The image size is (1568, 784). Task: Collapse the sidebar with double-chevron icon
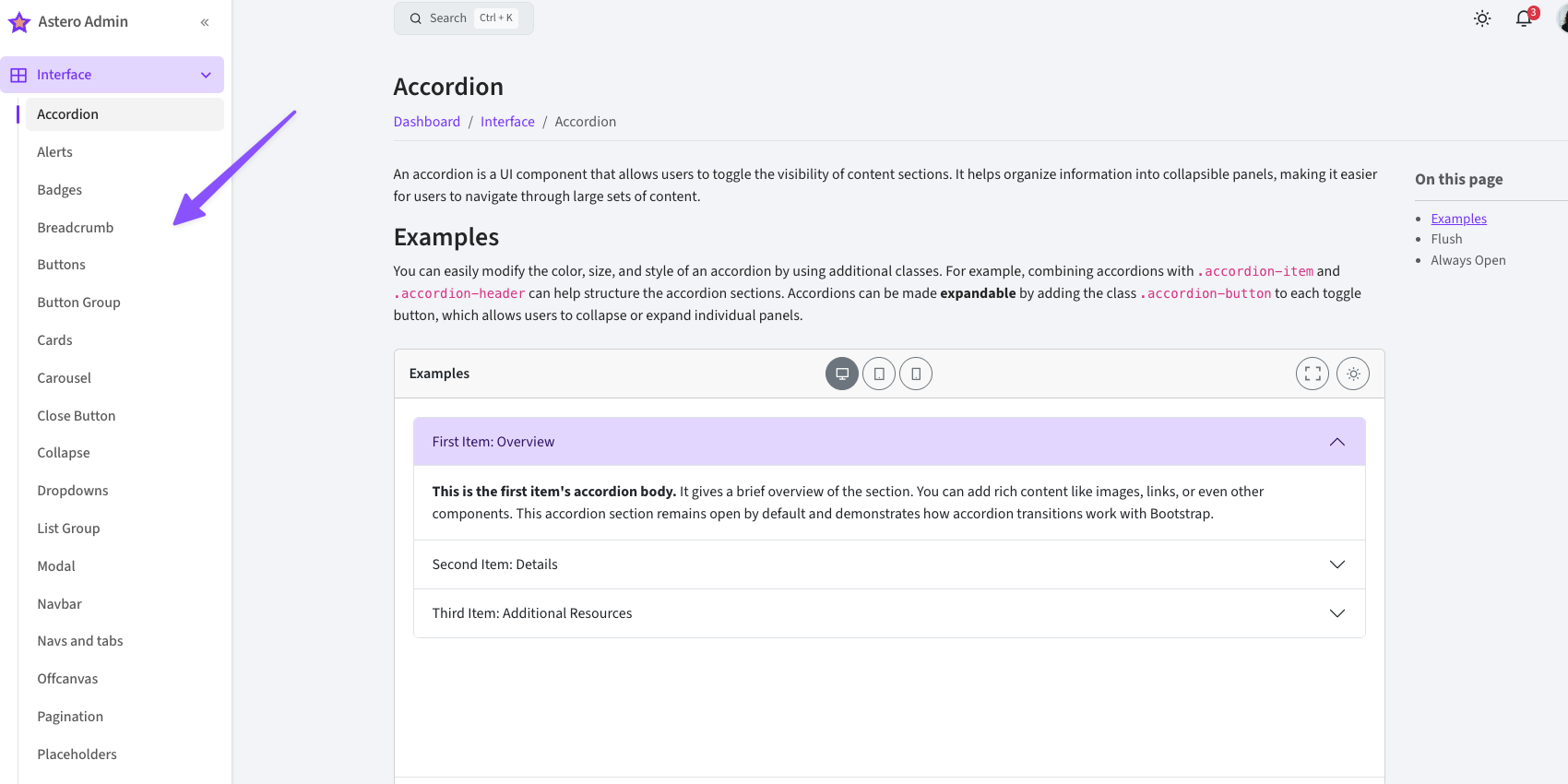pyautogui.click(x=205, y=22)
